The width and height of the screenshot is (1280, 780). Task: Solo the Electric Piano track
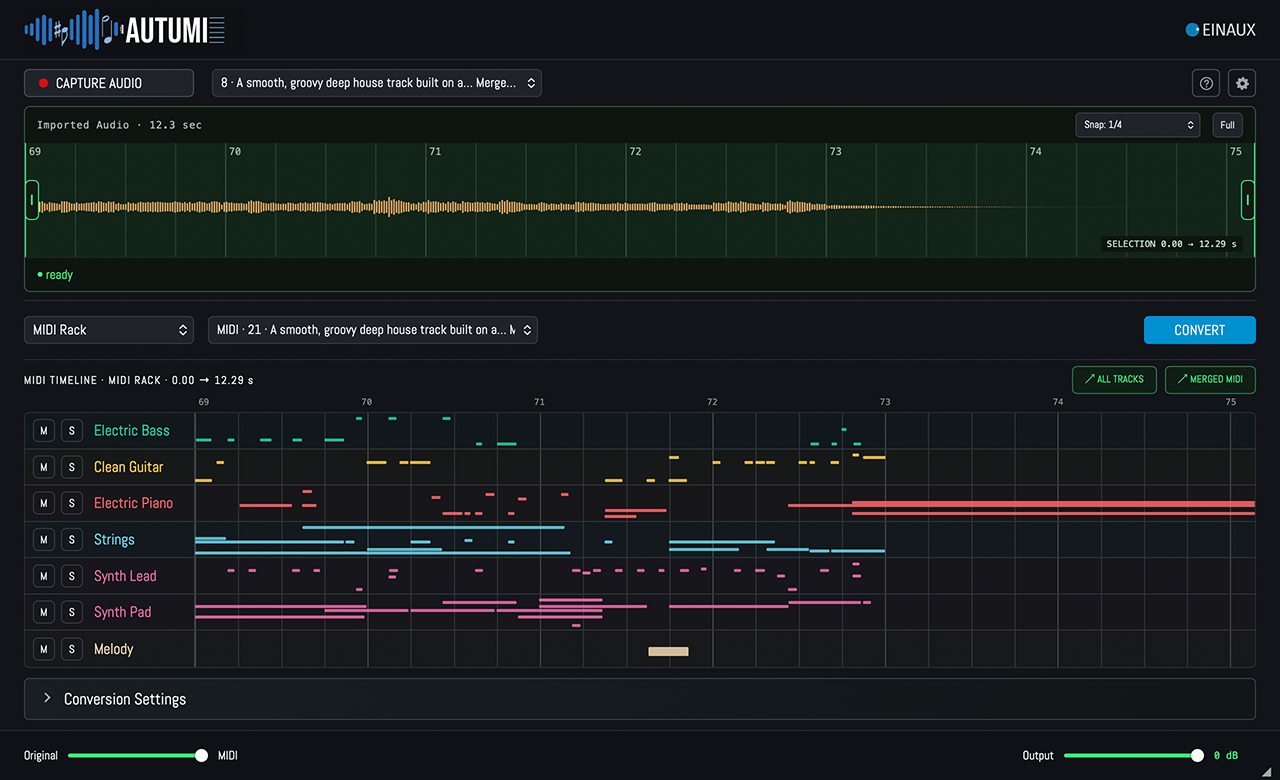pos(72,503)
